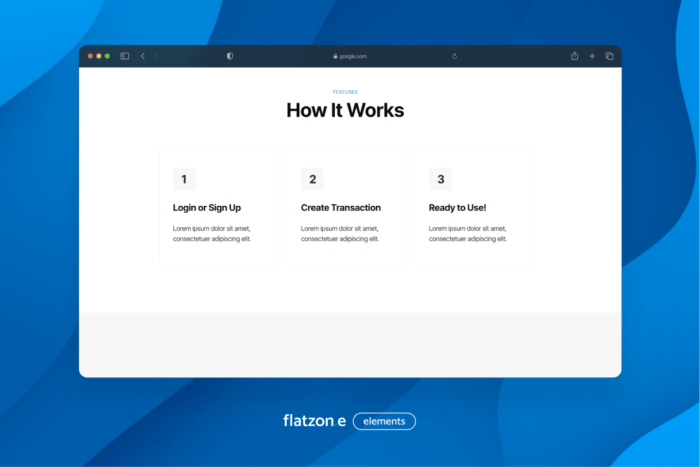Open the Share icon in the toolbar
The height and width of the screenshot is (468, 700).
575,56
